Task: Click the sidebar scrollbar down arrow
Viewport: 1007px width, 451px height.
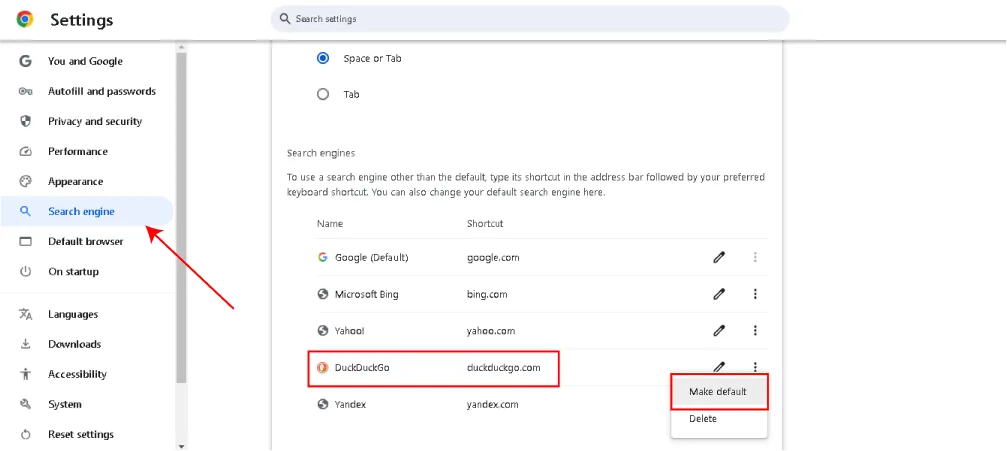Action: [x=181, y=446]
